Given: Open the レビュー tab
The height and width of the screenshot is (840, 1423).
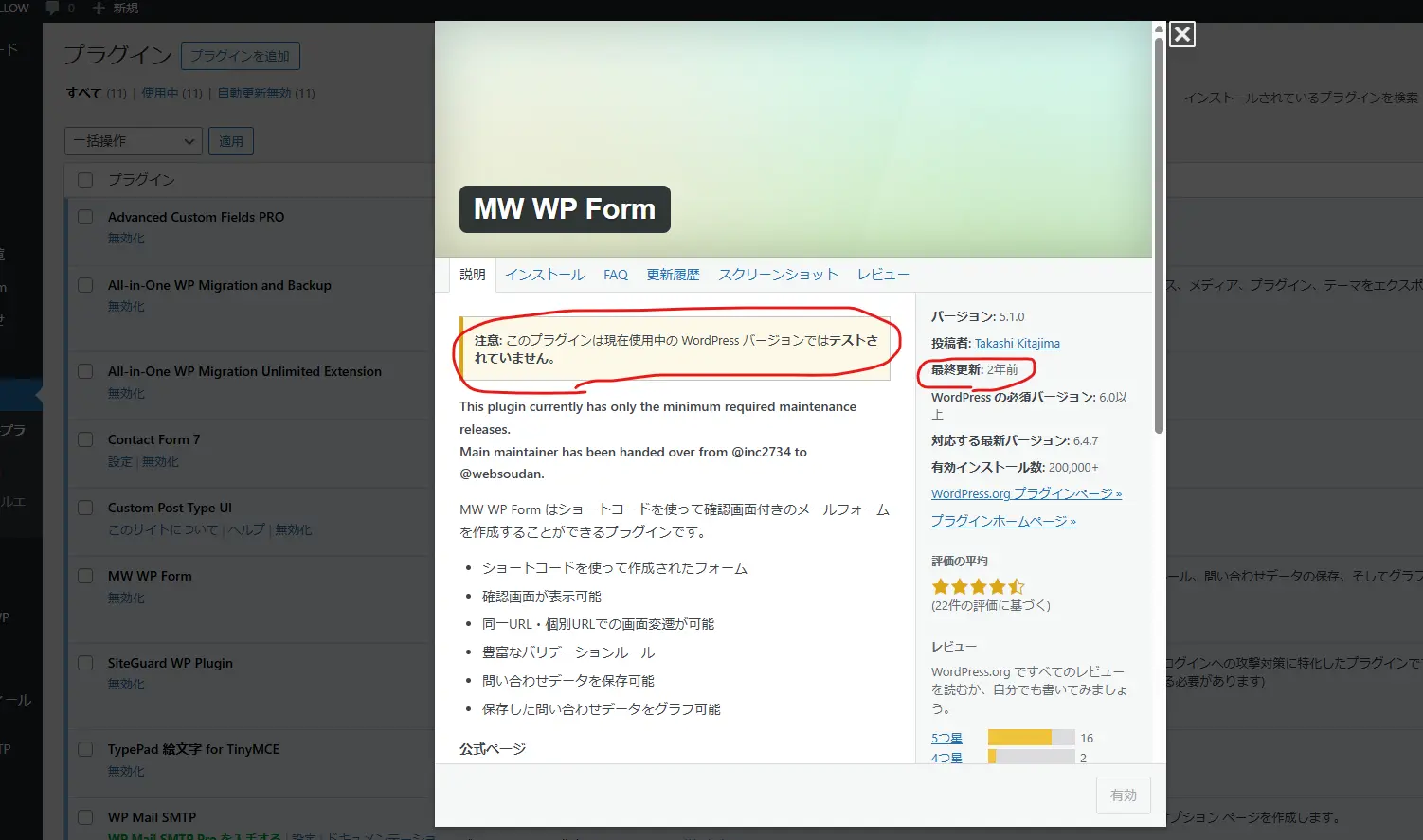Looking at the screenshot, I should (x=883, y=275).
